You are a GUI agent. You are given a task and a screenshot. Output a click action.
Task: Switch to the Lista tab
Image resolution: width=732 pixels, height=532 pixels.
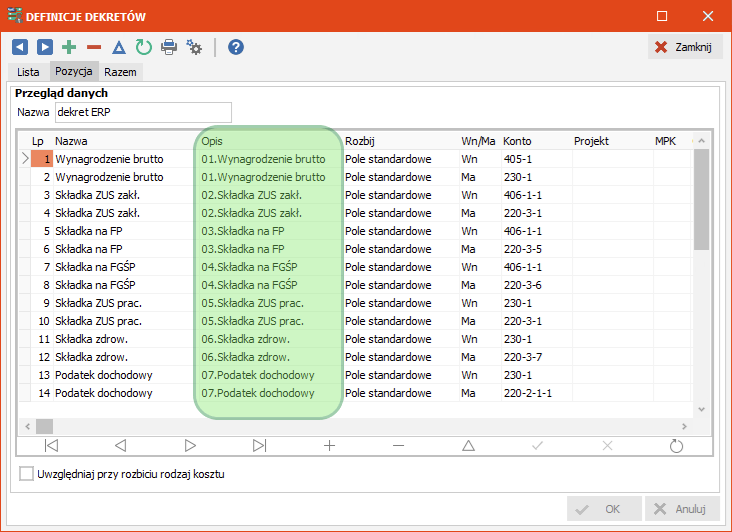[28, 72]
